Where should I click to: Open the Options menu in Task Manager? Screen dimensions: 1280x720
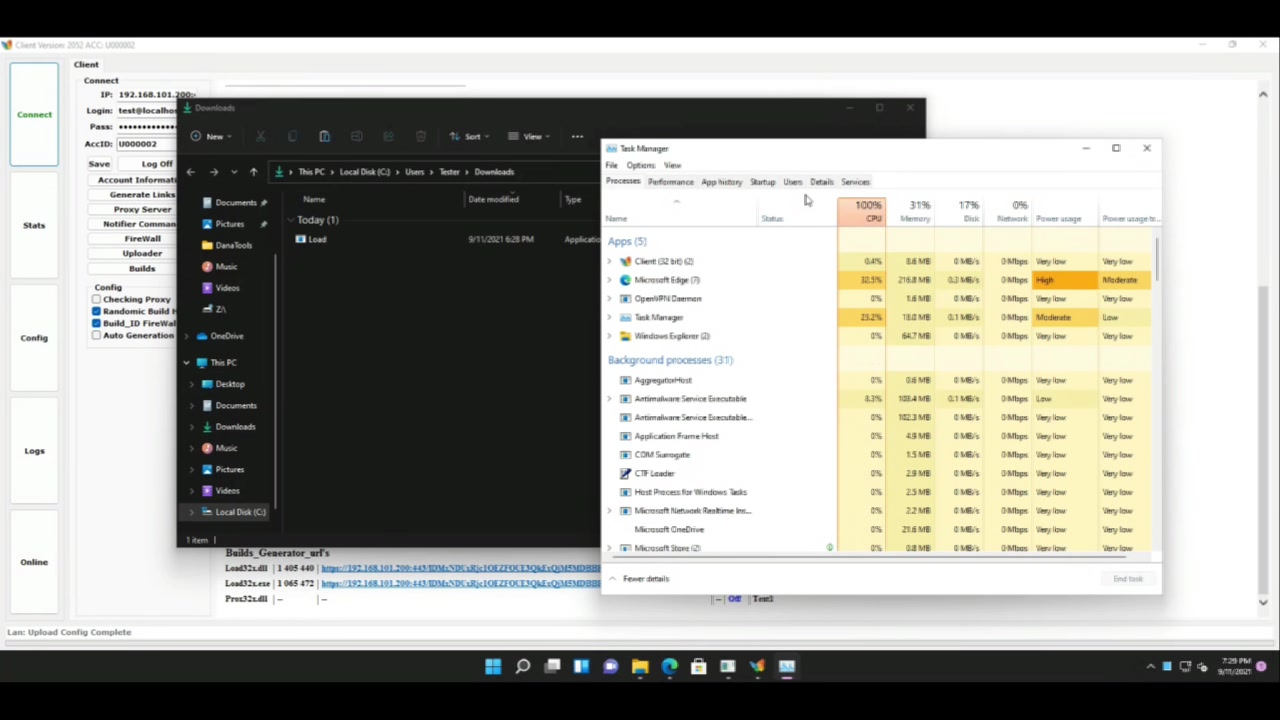(640, 165)
